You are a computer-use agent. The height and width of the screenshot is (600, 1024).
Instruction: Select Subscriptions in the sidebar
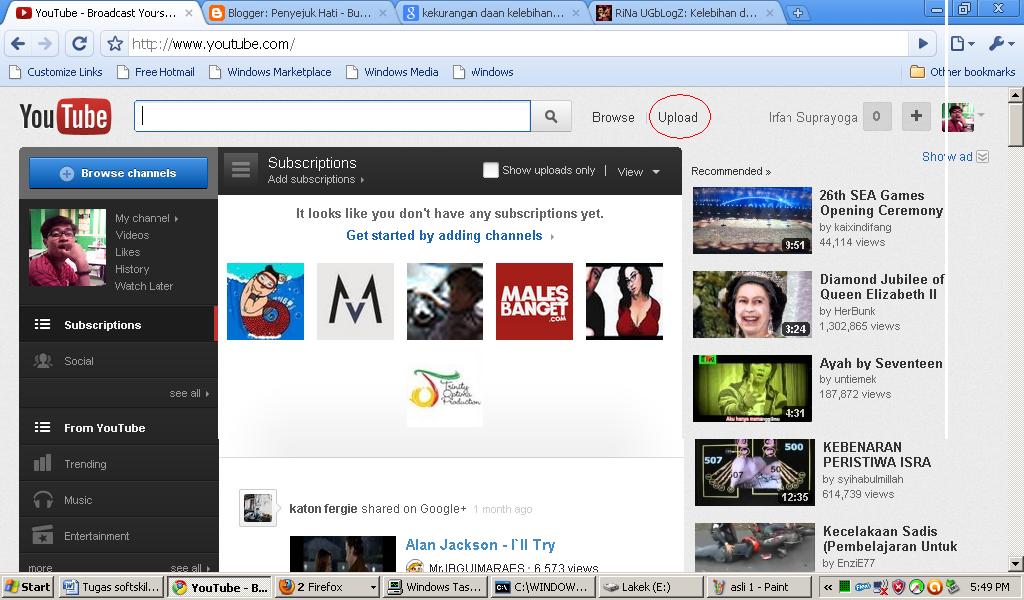(103, 324)
